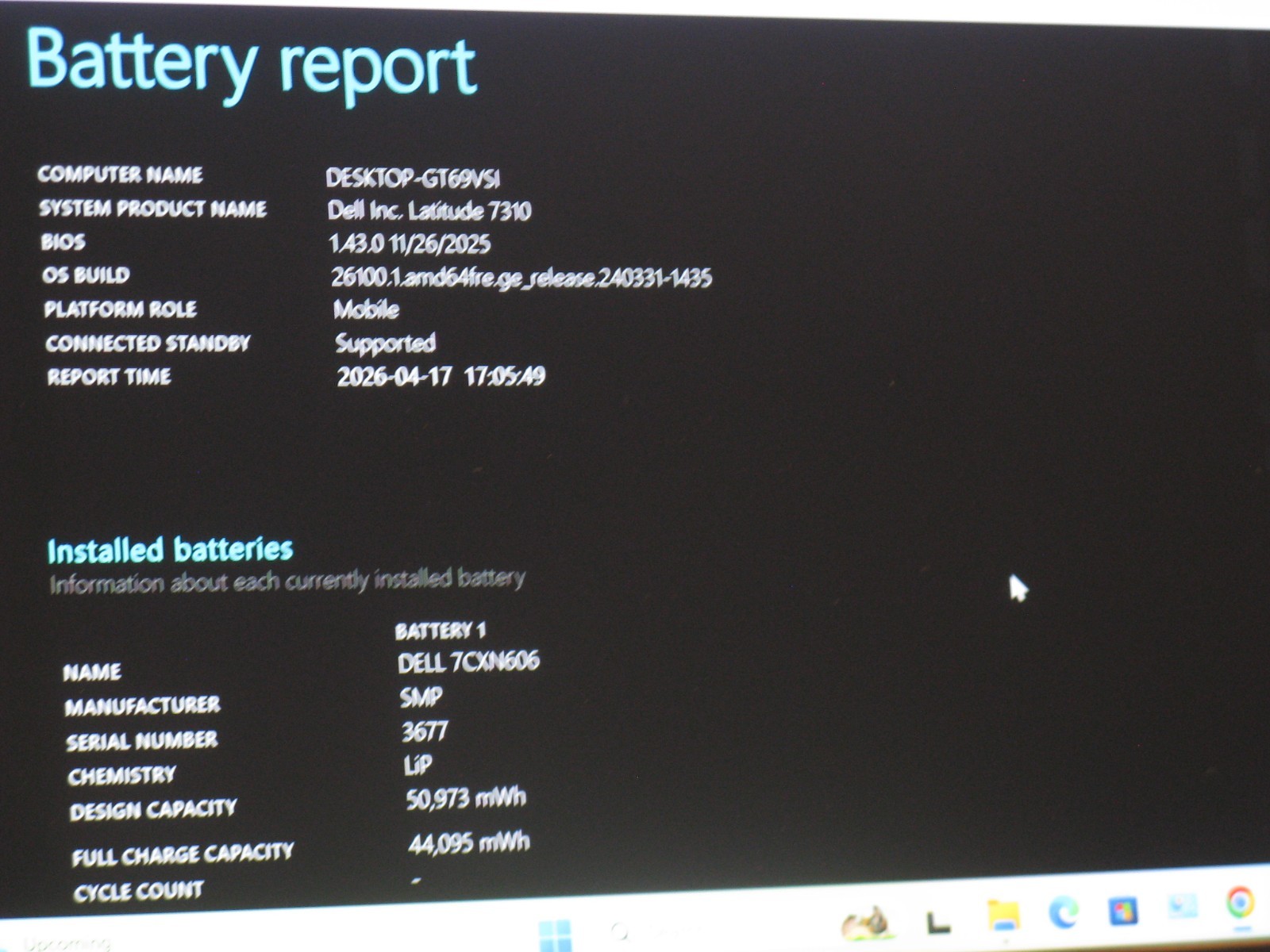Select the Mobile platform role value
This screenshot has width=1270, height=952.
coord(366,309)
